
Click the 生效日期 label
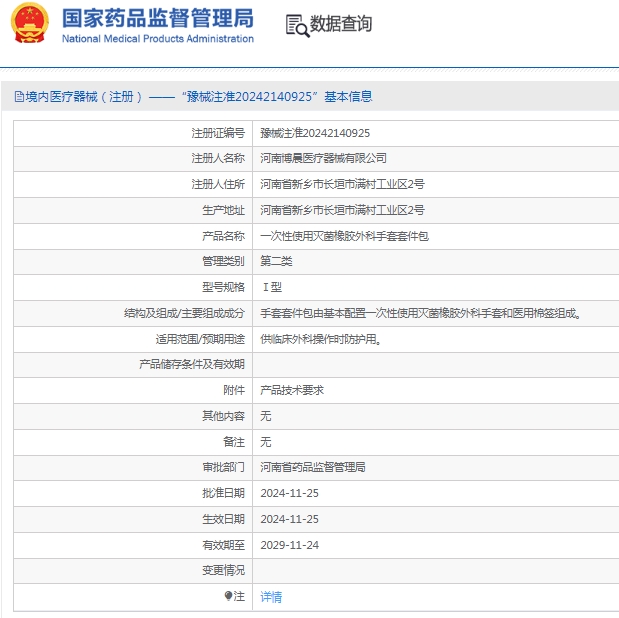(x=223, y=519)
